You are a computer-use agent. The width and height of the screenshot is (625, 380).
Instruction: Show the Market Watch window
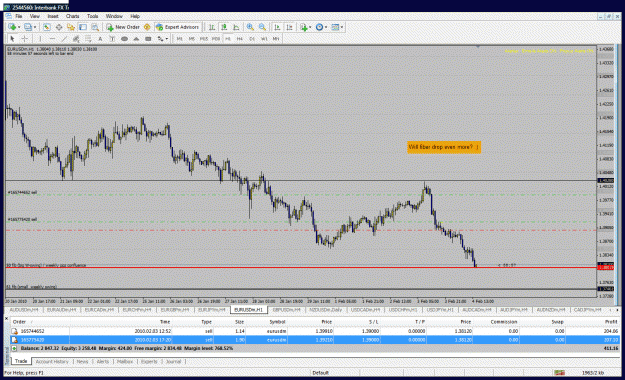[47, 27]
